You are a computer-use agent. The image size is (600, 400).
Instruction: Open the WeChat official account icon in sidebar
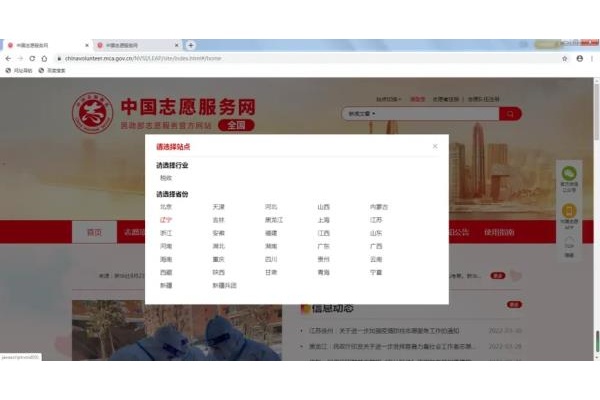click(x=569, y=173)
